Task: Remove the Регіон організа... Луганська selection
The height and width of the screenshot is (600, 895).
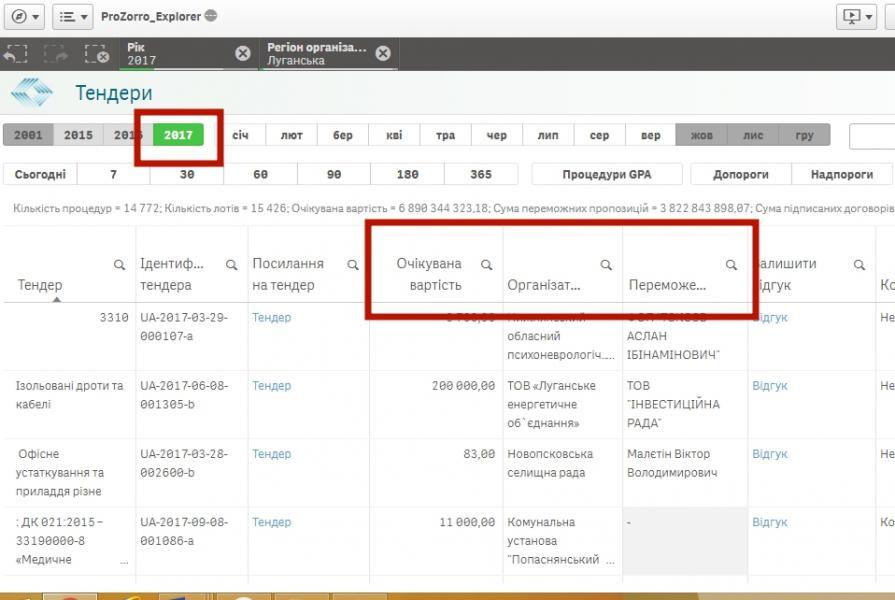Action: 382,54
